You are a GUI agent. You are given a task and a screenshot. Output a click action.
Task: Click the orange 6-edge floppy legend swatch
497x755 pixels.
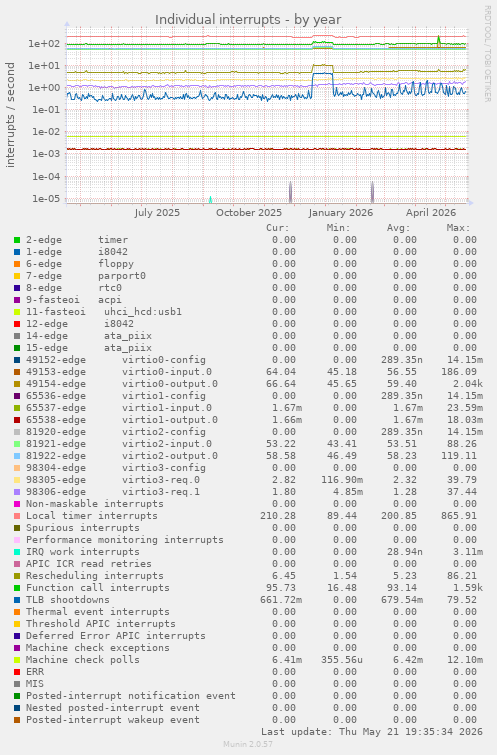pyautogui.click(x=17, y=264)
